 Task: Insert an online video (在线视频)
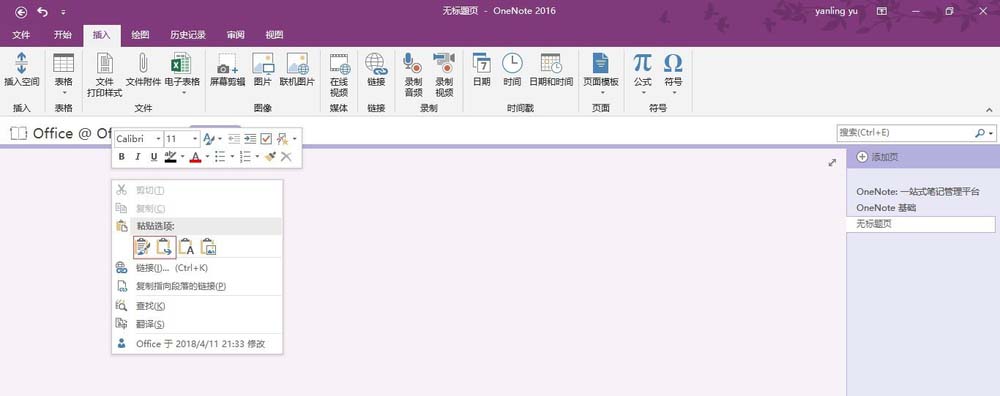(x=339, y=75)
